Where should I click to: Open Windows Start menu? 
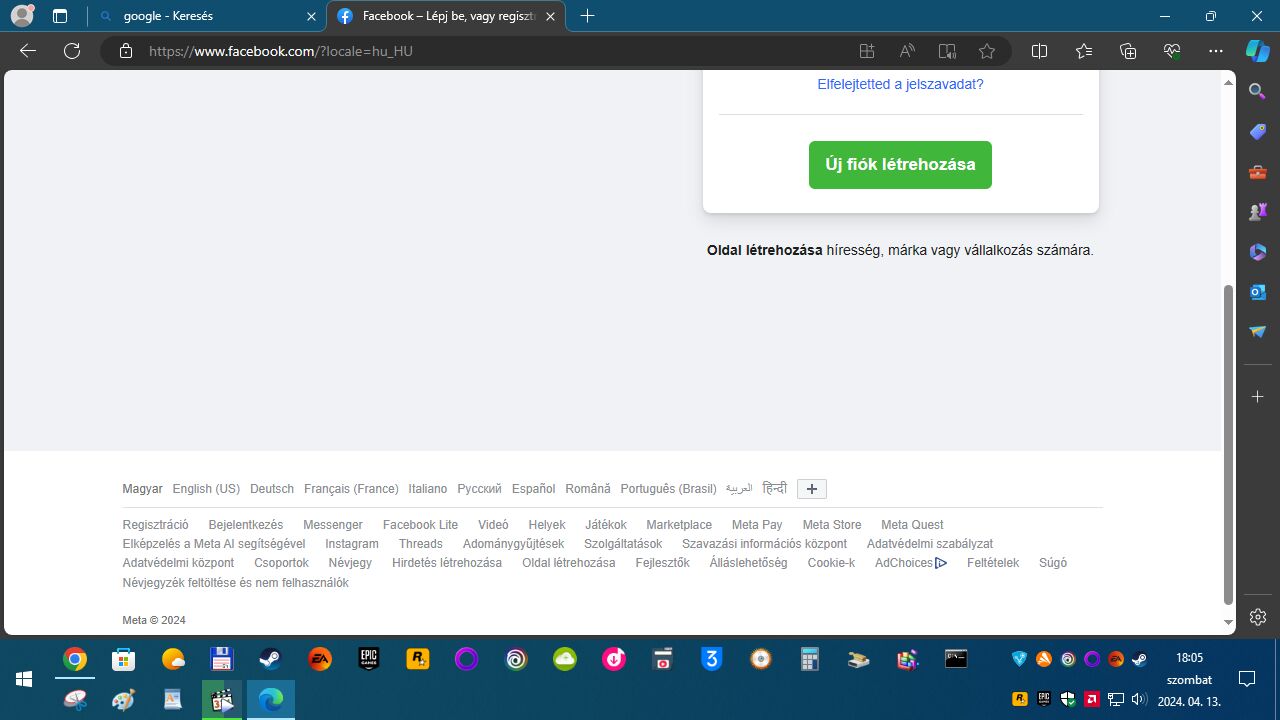24,679
